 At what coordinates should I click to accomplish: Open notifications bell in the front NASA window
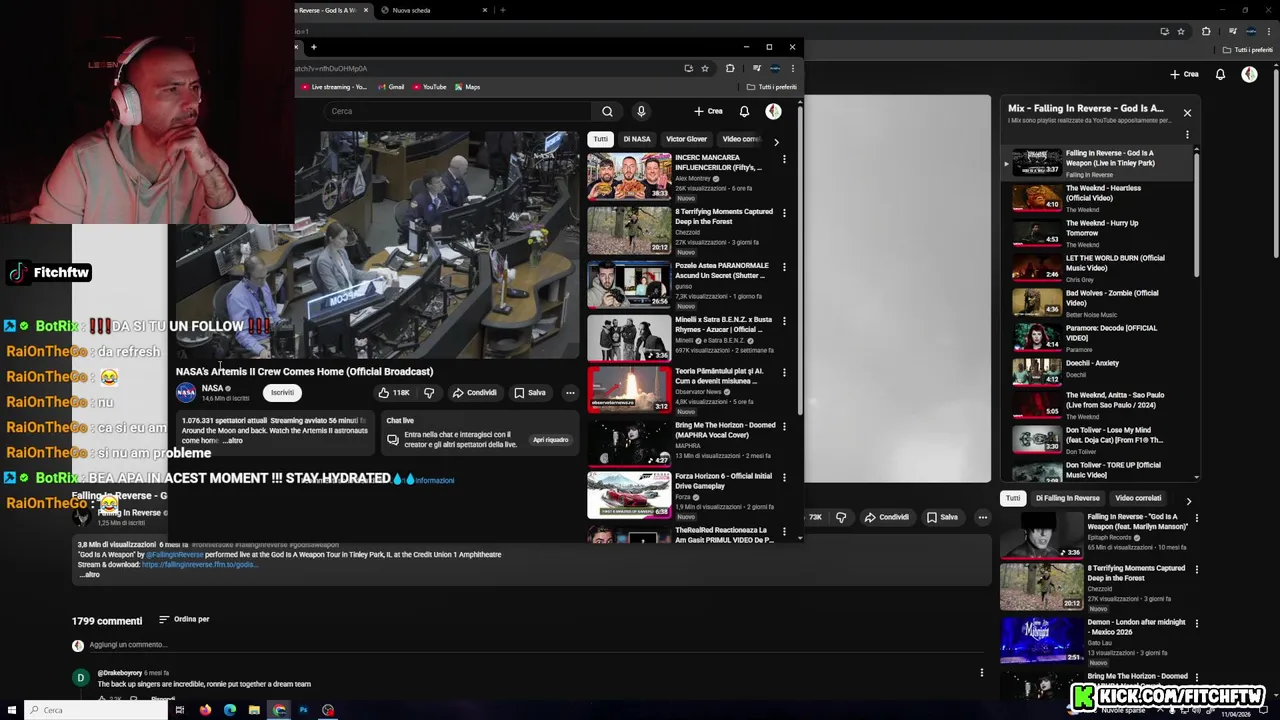pyautogui.click(x=744, y=111)
